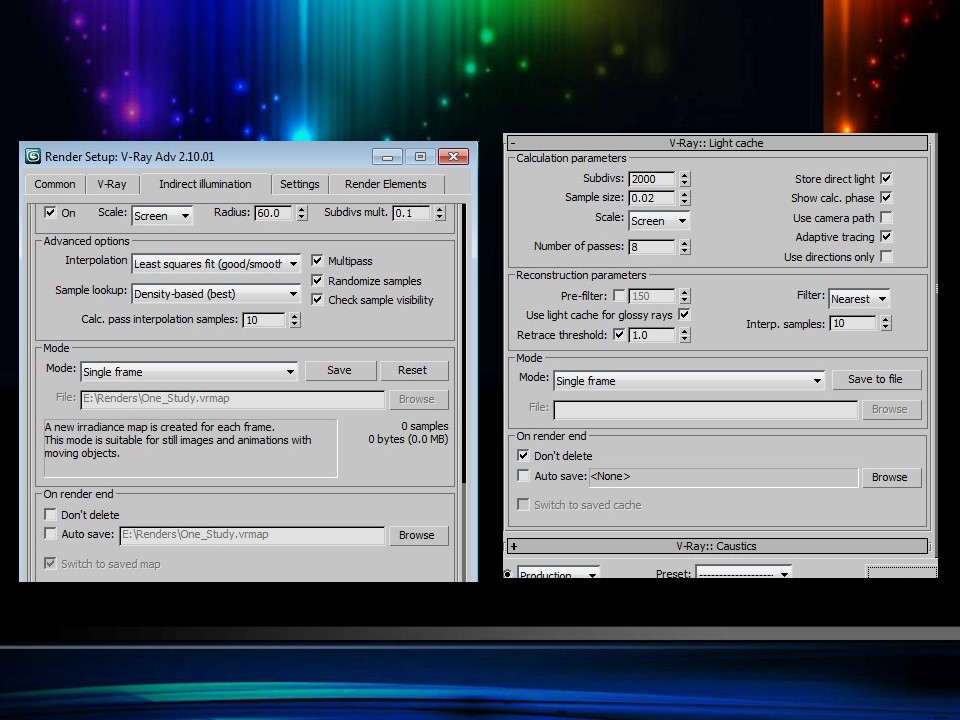Expand the V-Ray Caustics rollout
Viewport: 960px width, 720px height.
point(514,546)
